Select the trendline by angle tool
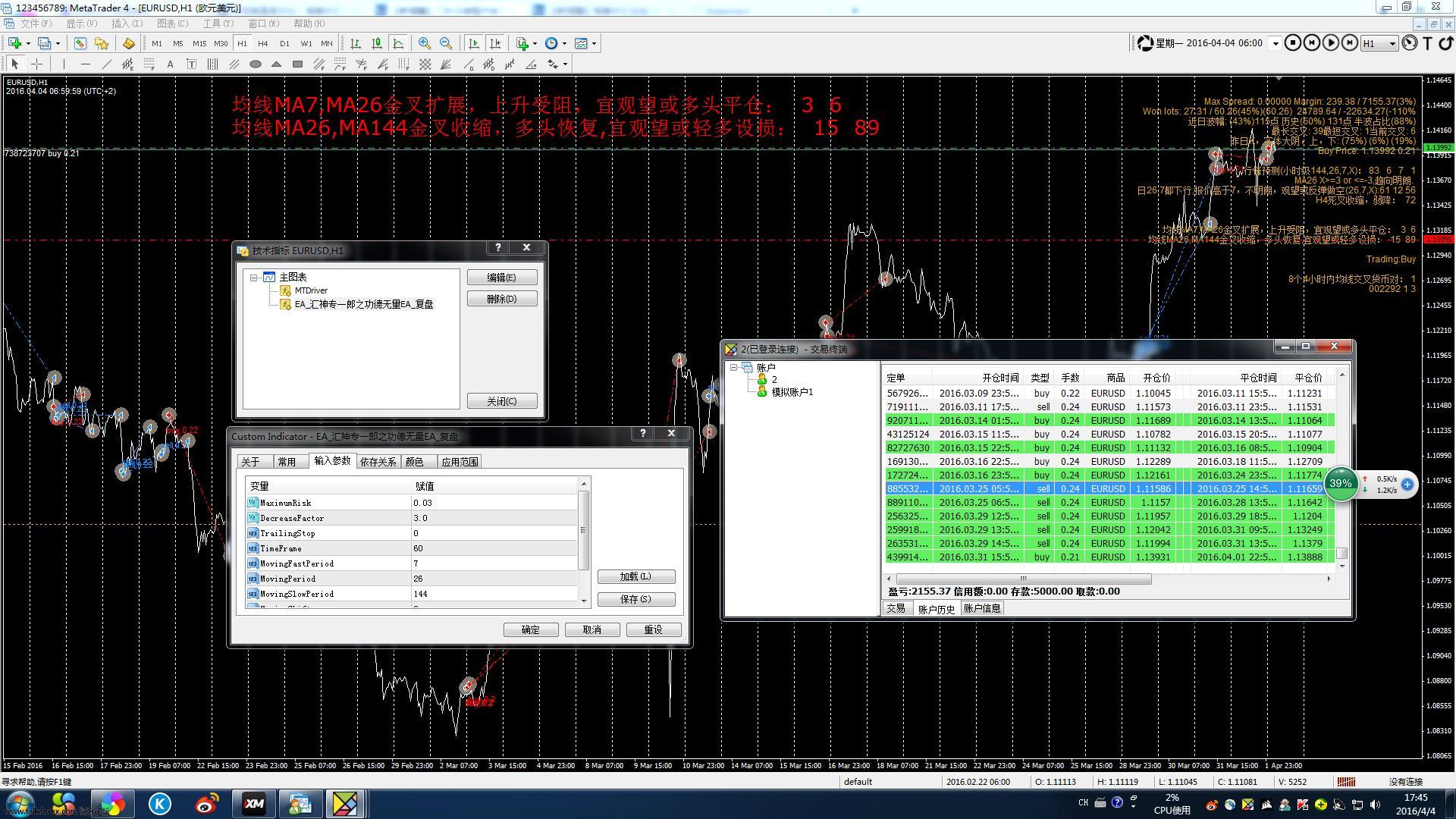 point(531,64)
